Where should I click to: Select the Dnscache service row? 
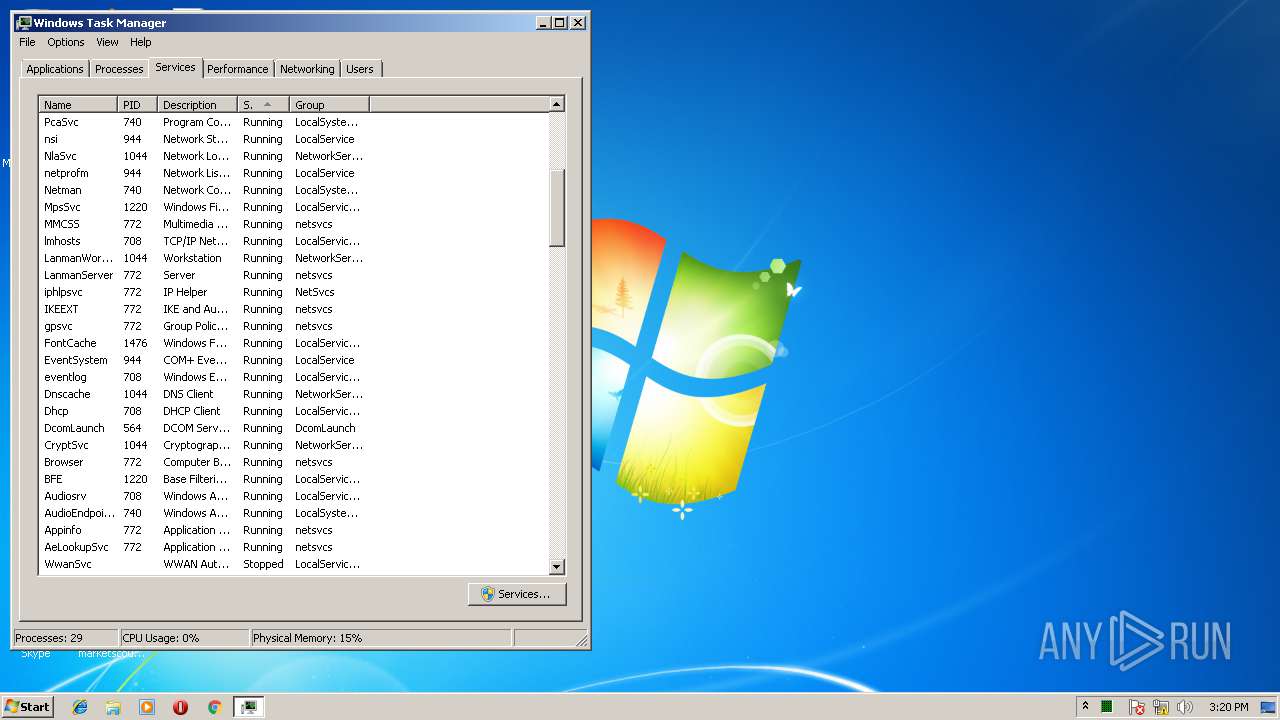294,394
